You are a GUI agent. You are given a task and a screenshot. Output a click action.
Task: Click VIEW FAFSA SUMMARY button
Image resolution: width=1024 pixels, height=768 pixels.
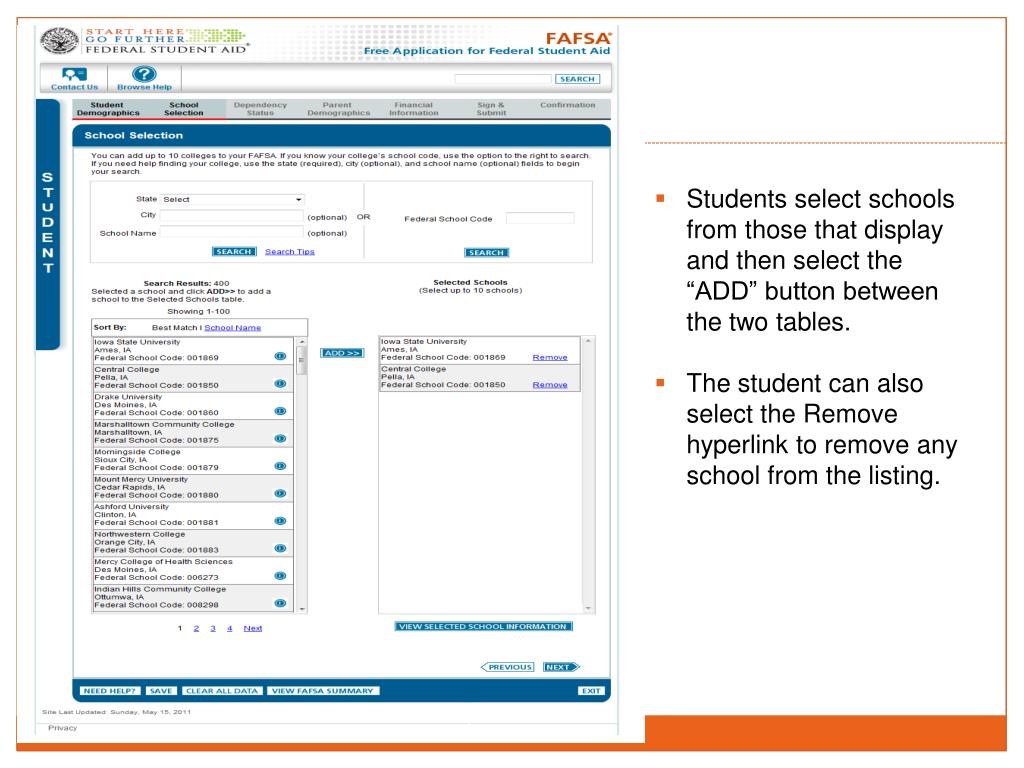pos(323,691)
